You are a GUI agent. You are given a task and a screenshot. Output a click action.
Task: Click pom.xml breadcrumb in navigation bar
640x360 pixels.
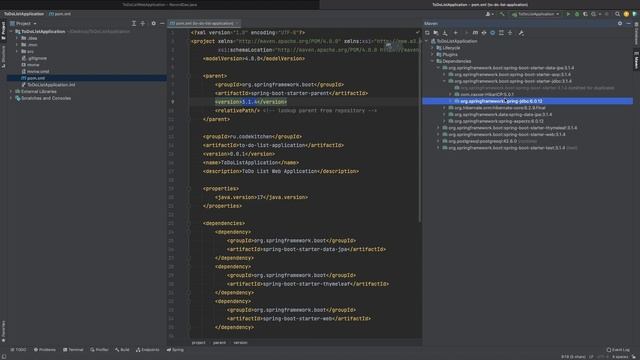[60, 14]
